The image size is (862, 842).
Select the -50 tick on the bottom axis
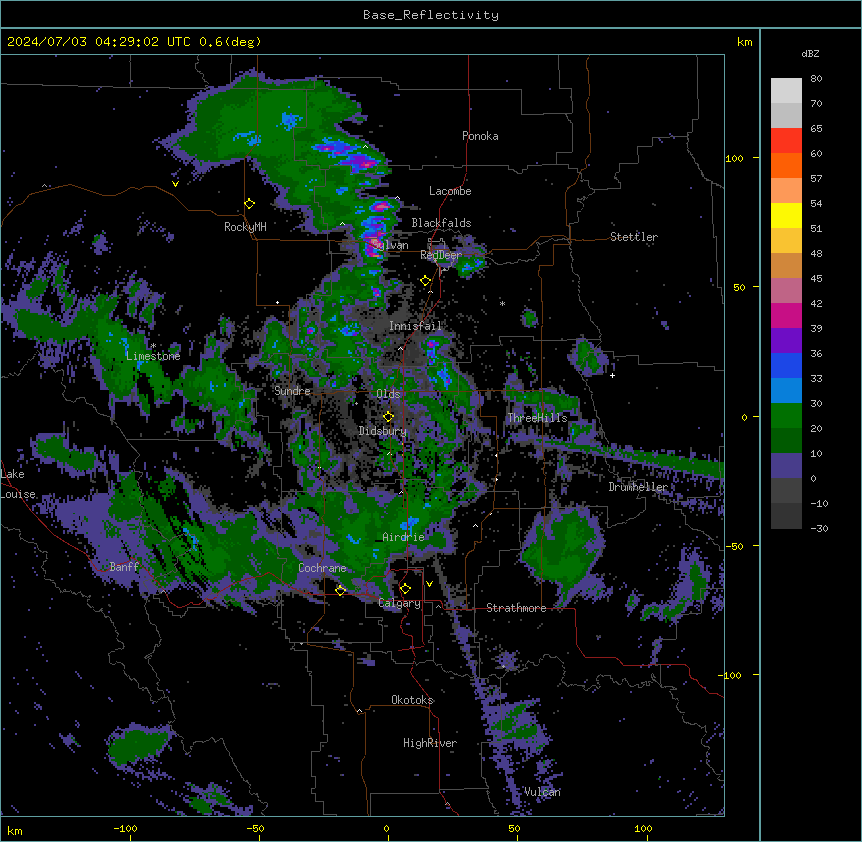pos(255,828)
